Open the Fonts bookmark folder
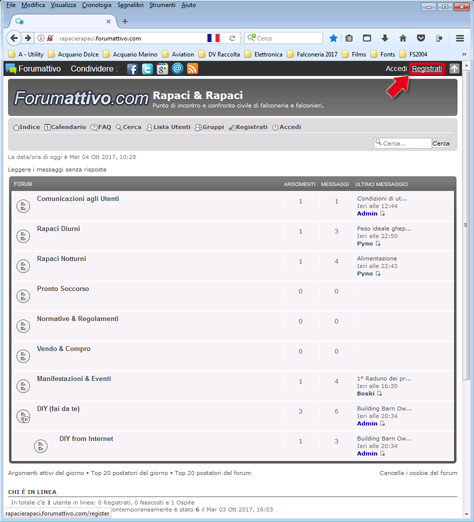 [383, 54]
